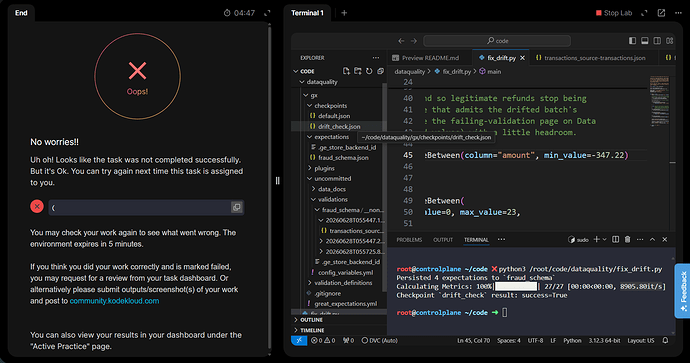This screenshot has width=690, height=363.
Task: Open notifications bell icon
Action: tap(665, 341)
